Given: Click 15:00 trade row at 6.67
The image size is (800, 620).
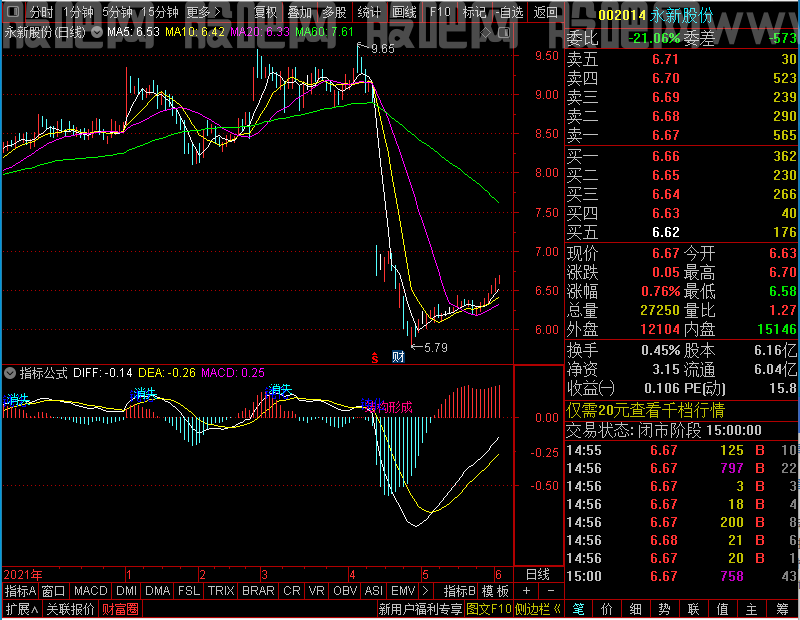Looking at the screenshot, I should click(x=682, y=576).
